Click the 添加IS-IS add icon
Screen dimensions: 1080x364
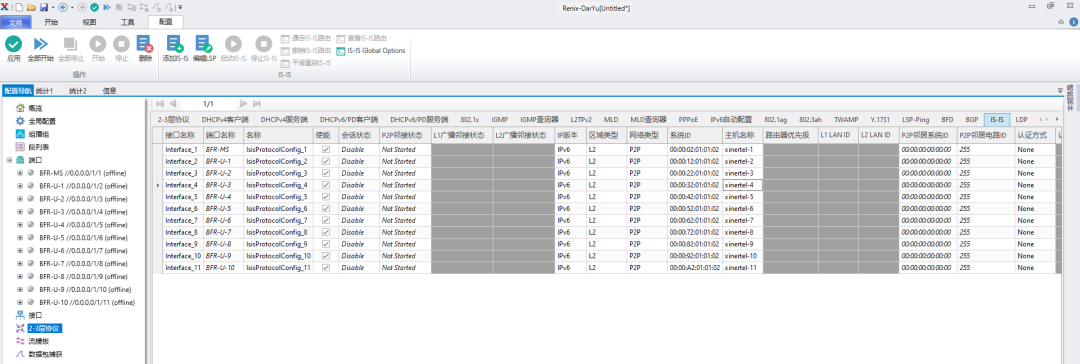pos(174,44)
